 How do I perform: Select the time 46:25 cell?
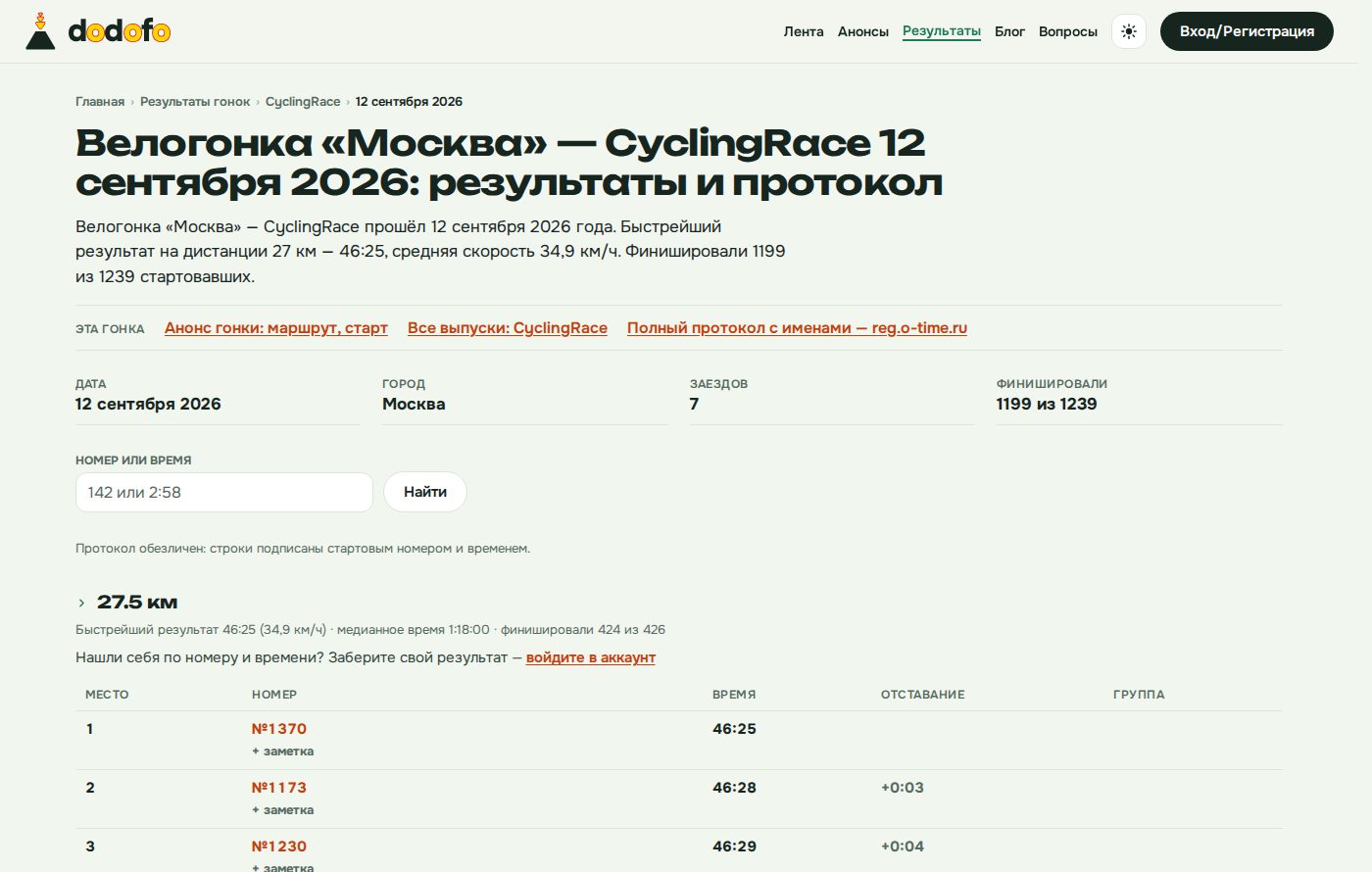pyautogui.click(x=734, y=729)
